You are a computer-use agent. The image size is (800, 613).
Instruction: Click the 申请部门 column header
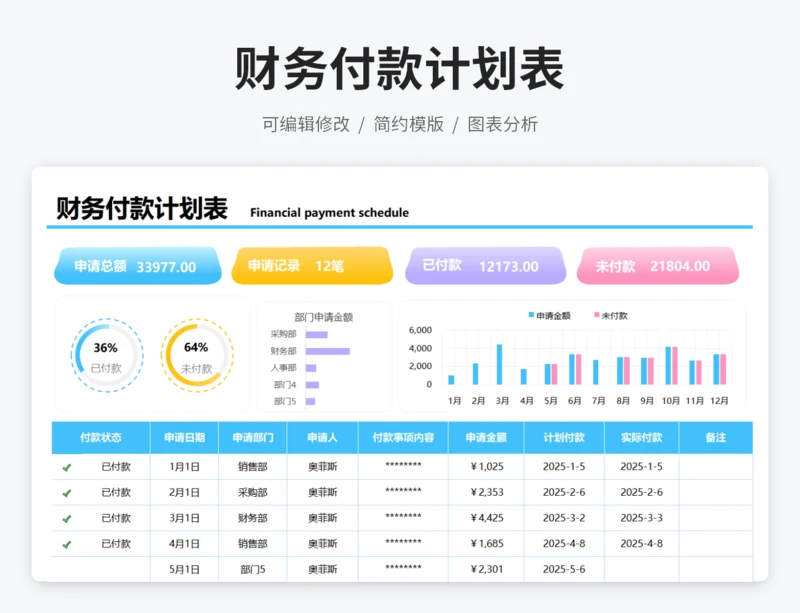click(253, 437)
